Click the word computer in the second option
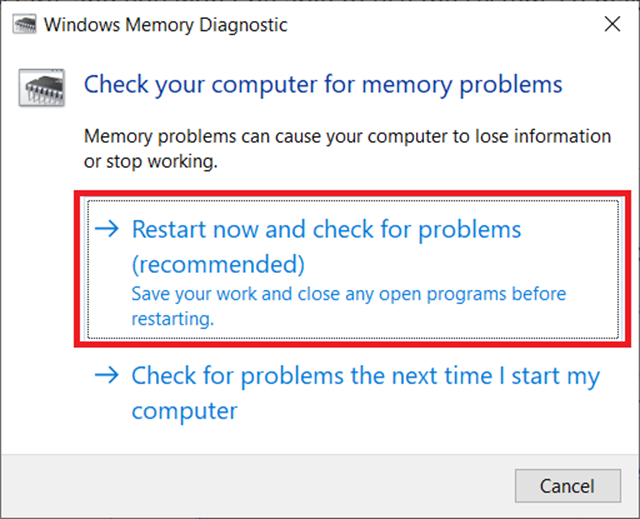Screen dimensions: 640x519 (185, 411)
